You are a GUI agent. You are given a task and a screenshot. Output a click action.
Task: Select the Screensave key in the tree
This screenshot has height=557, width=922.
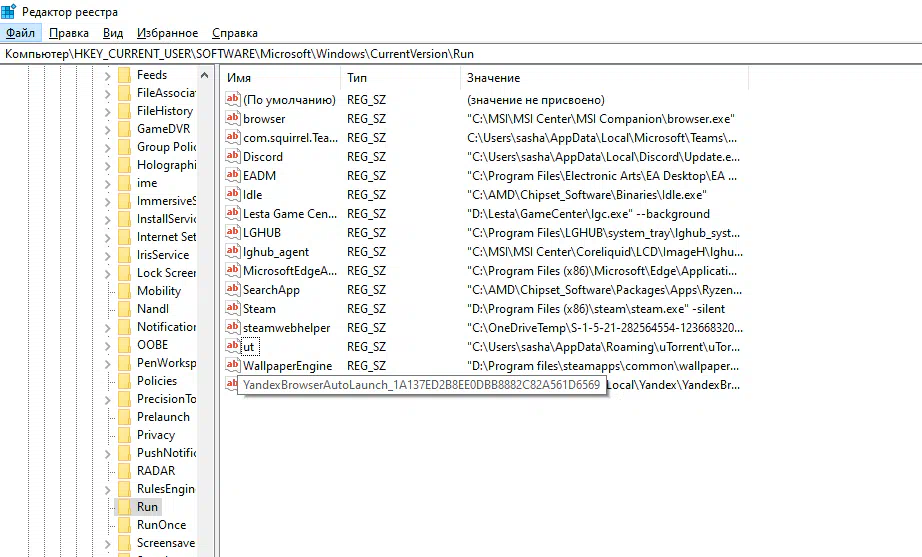[x=166, y=542]
